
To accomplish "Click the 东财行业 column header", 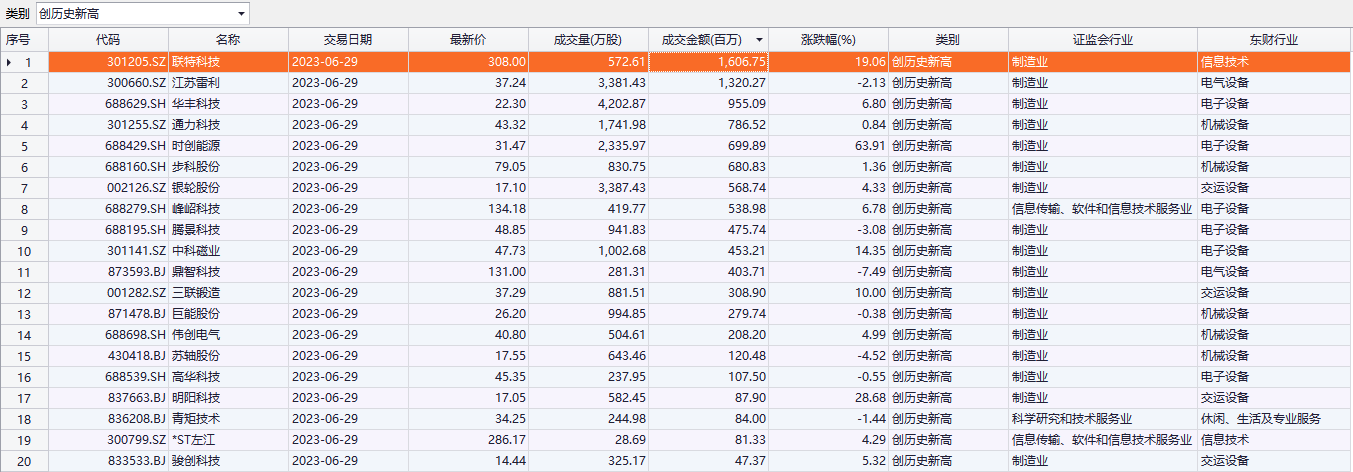I will pyautogui.click(x=1274, y=40).
